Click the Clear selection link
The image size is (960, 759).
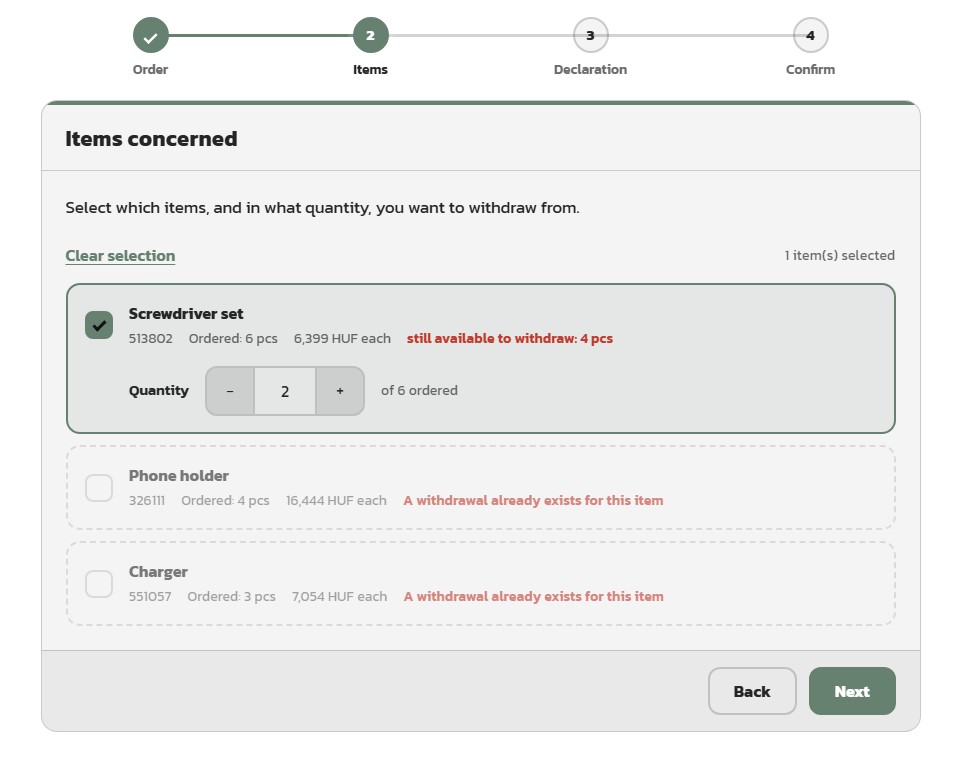(120, 256)
